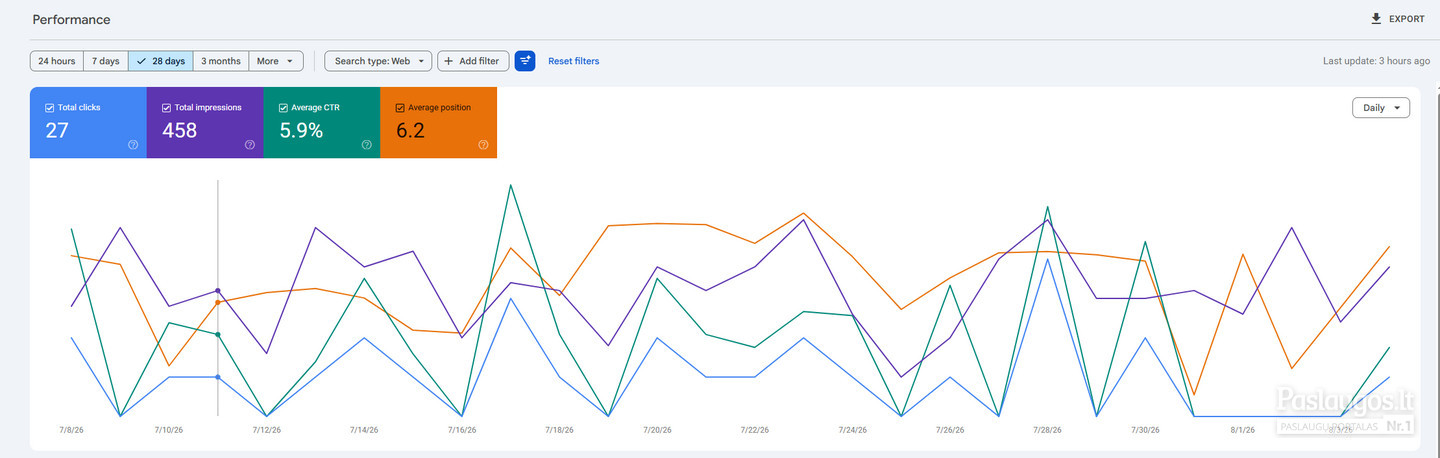This screenshot has height=458, width=1440.
Task: Click the plus icon in Add filter
Action: [x=449, y=61]
